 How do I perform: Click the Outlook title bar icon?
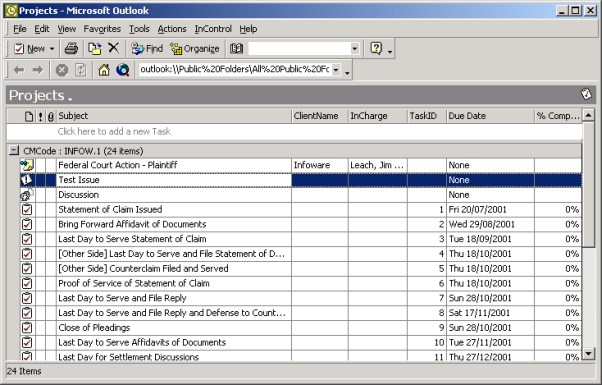[x=11, y=10]
